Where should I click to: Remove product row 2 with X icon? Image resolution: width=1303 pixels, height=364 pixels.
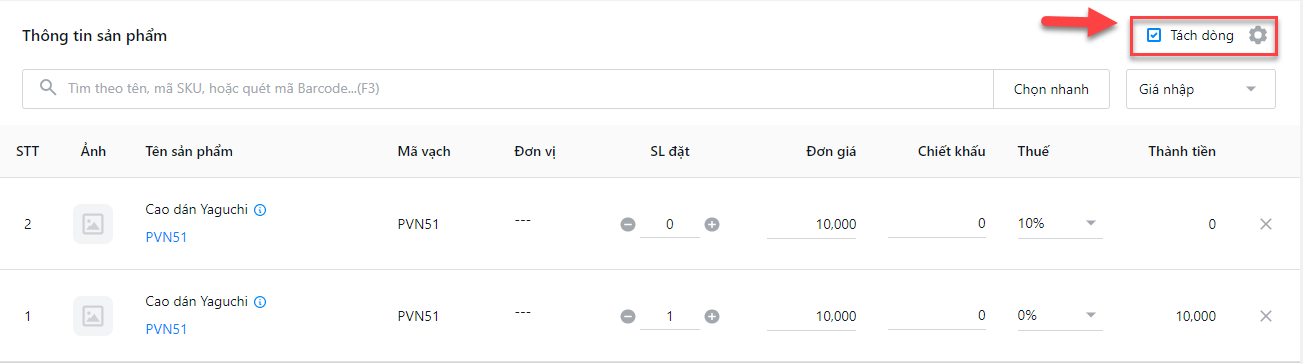(1265, 224)
